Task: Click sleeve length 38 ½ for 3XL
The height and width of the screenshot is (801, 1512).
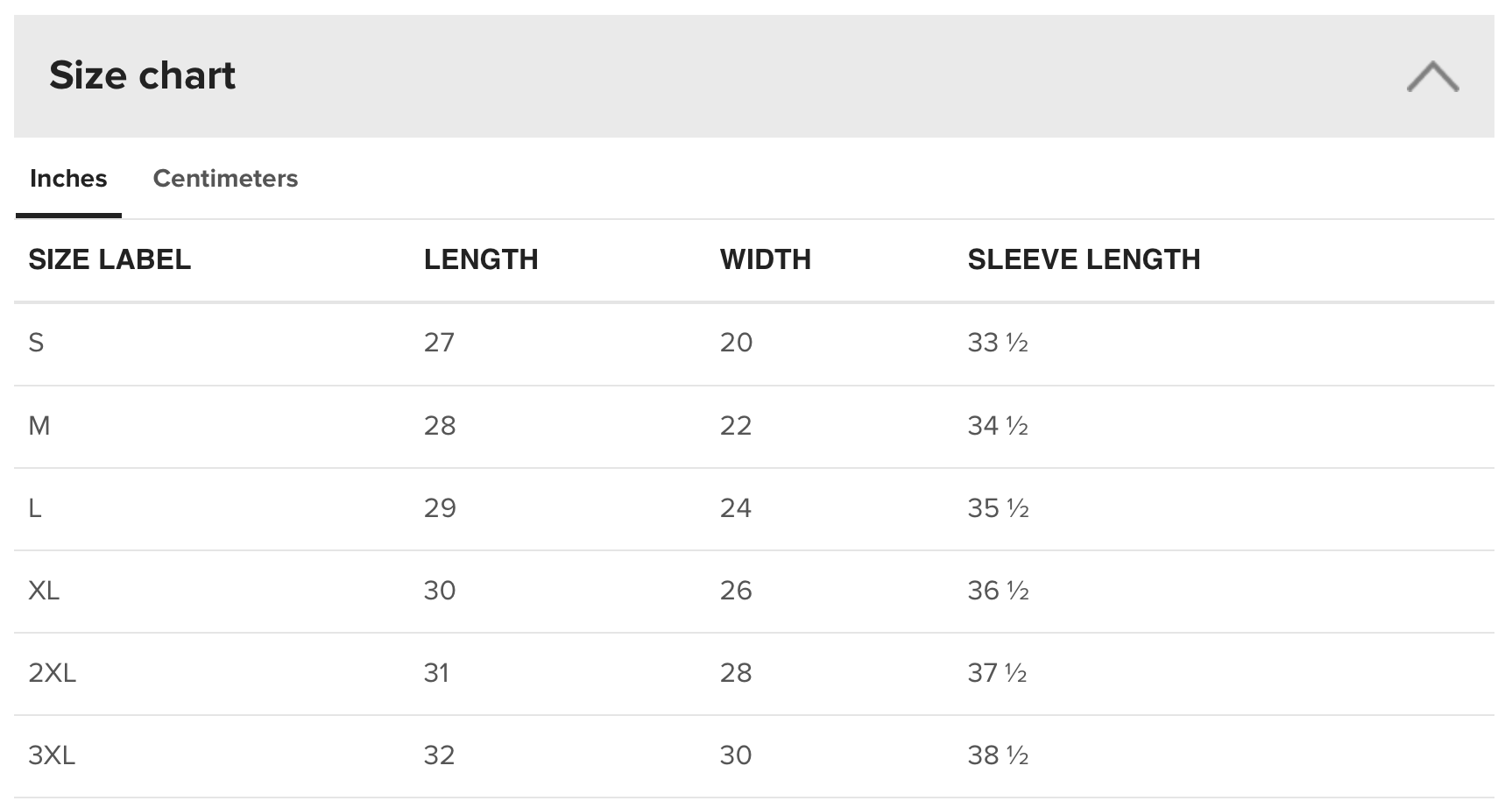Action: [x=998, y=755]
